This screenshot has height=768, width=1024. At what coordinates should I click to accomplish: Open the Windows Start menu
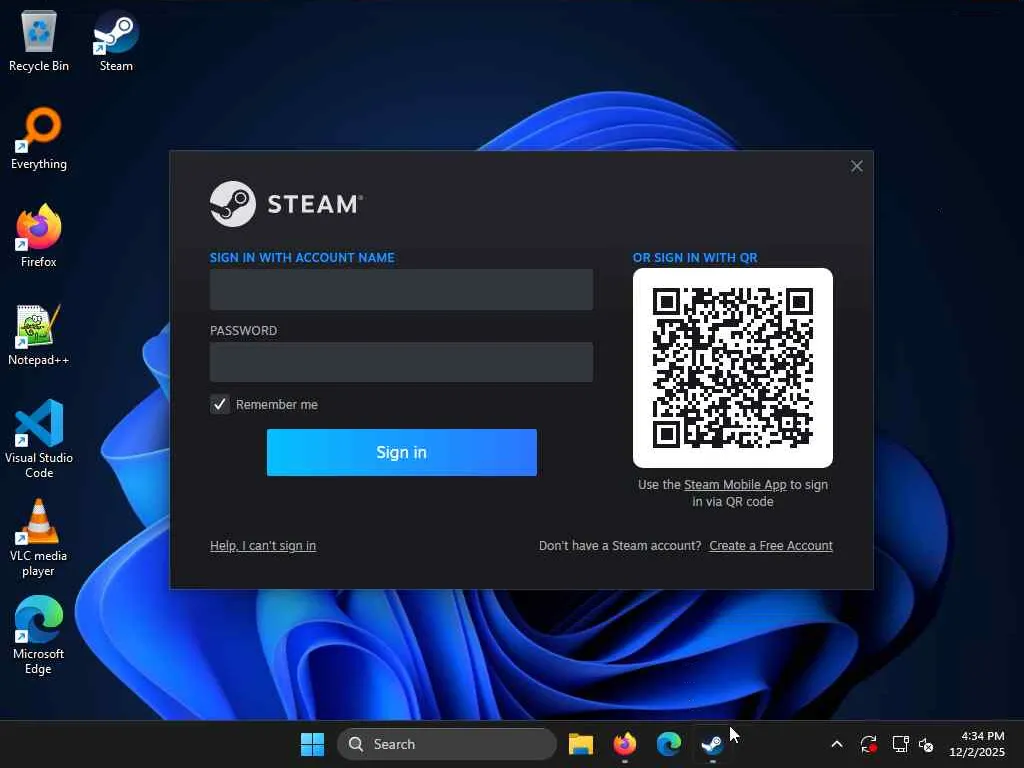[312, 744]
